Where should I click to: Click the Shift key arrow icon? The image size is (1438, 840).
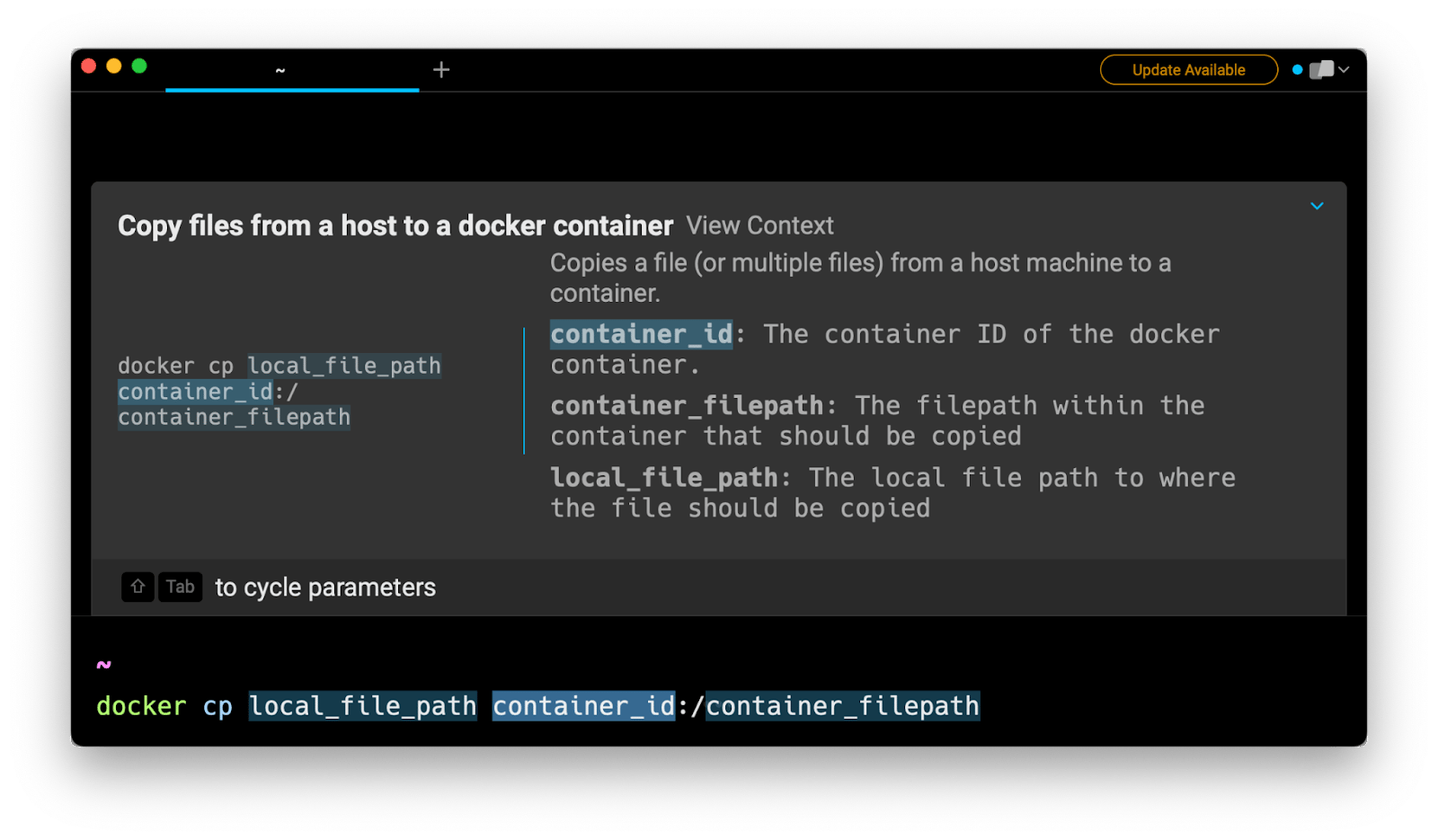coord(138,587)
